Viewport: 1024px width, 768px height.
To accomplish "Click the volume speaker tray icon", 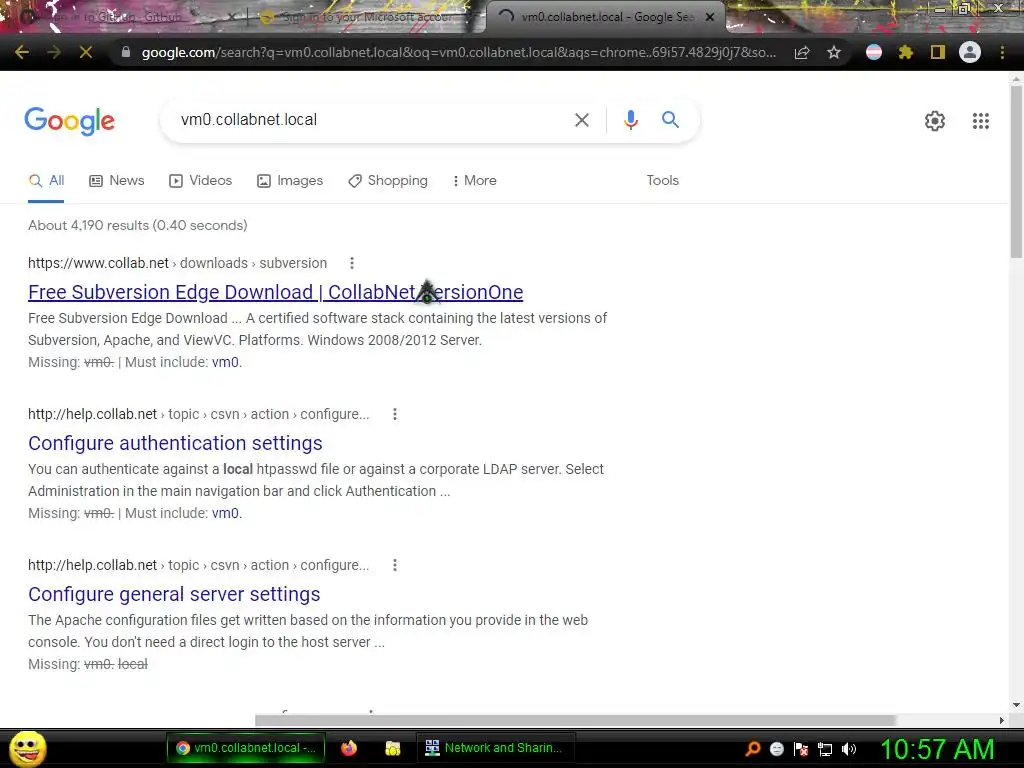I will [x=849, y=749].
